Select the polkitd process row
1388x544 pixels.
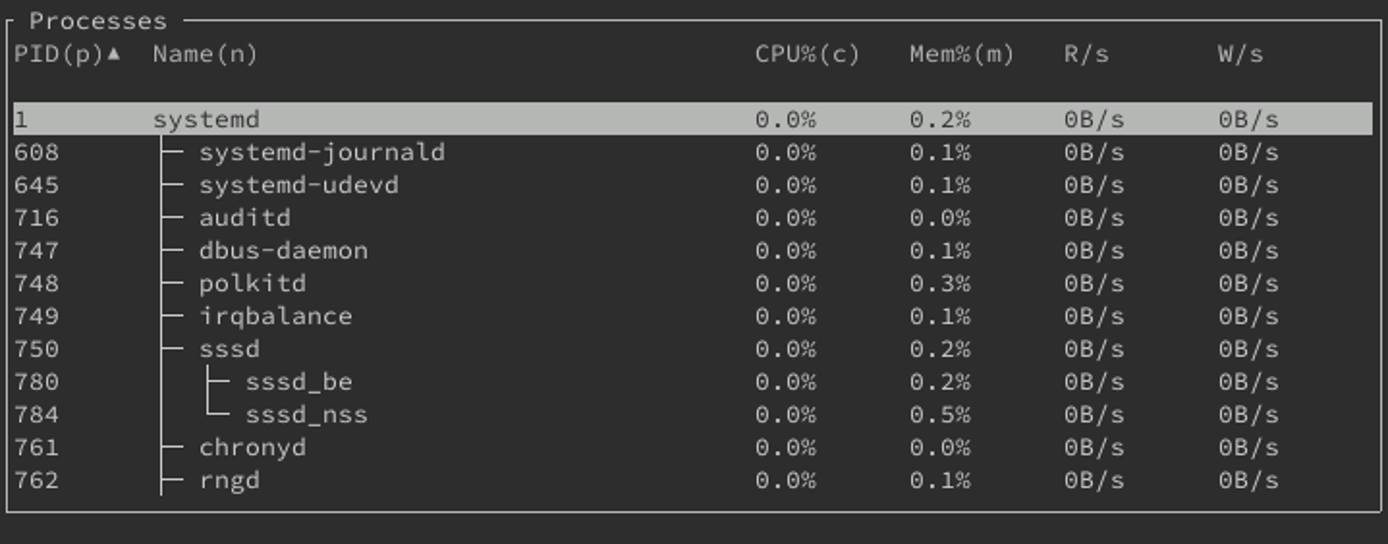(x=252, y=284)
